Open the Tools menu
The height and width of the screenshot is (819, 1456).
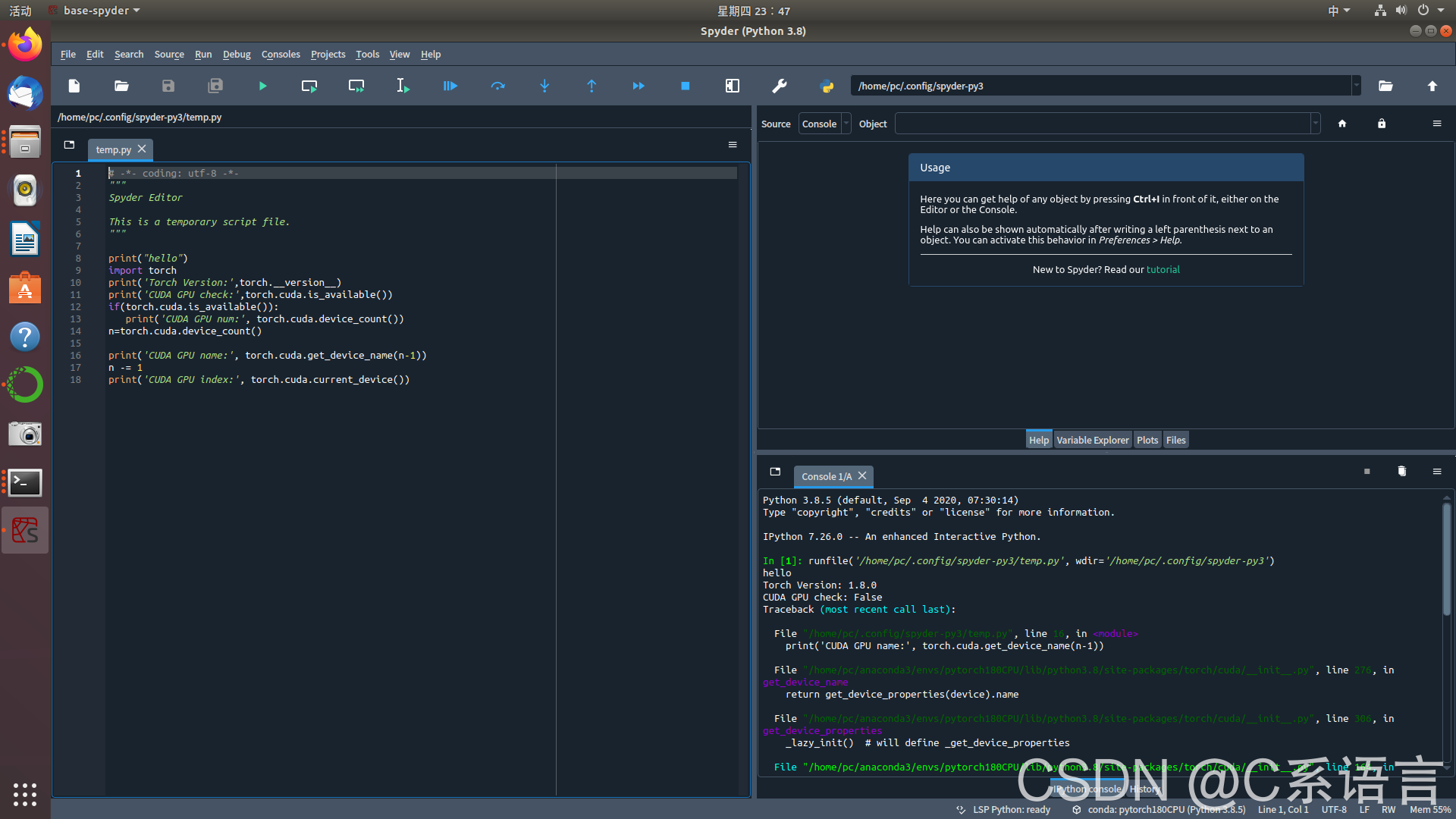[367, 55]
